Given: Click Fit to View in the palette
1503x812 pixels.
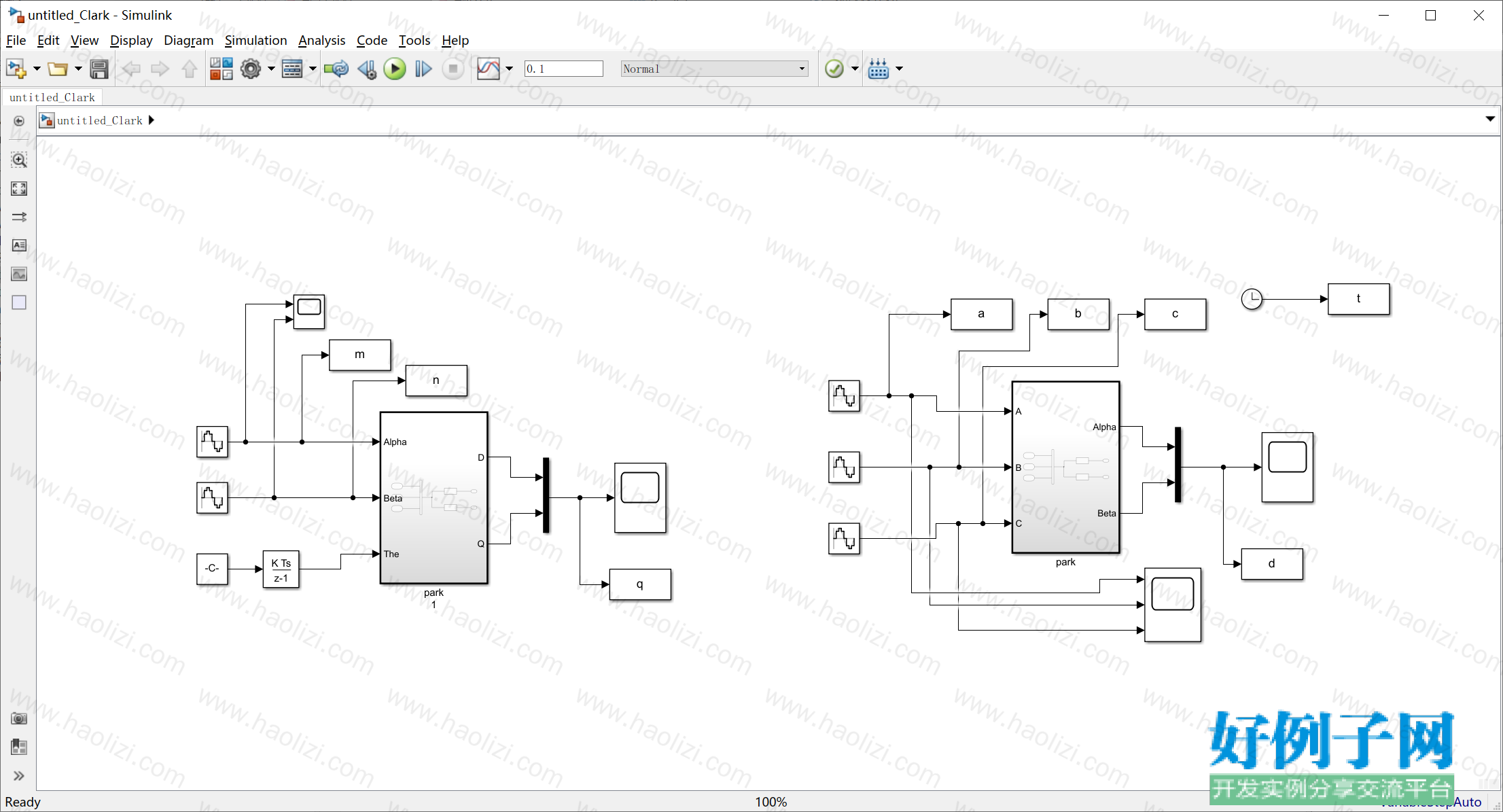Looking at the screenshot, I should 19,189.
